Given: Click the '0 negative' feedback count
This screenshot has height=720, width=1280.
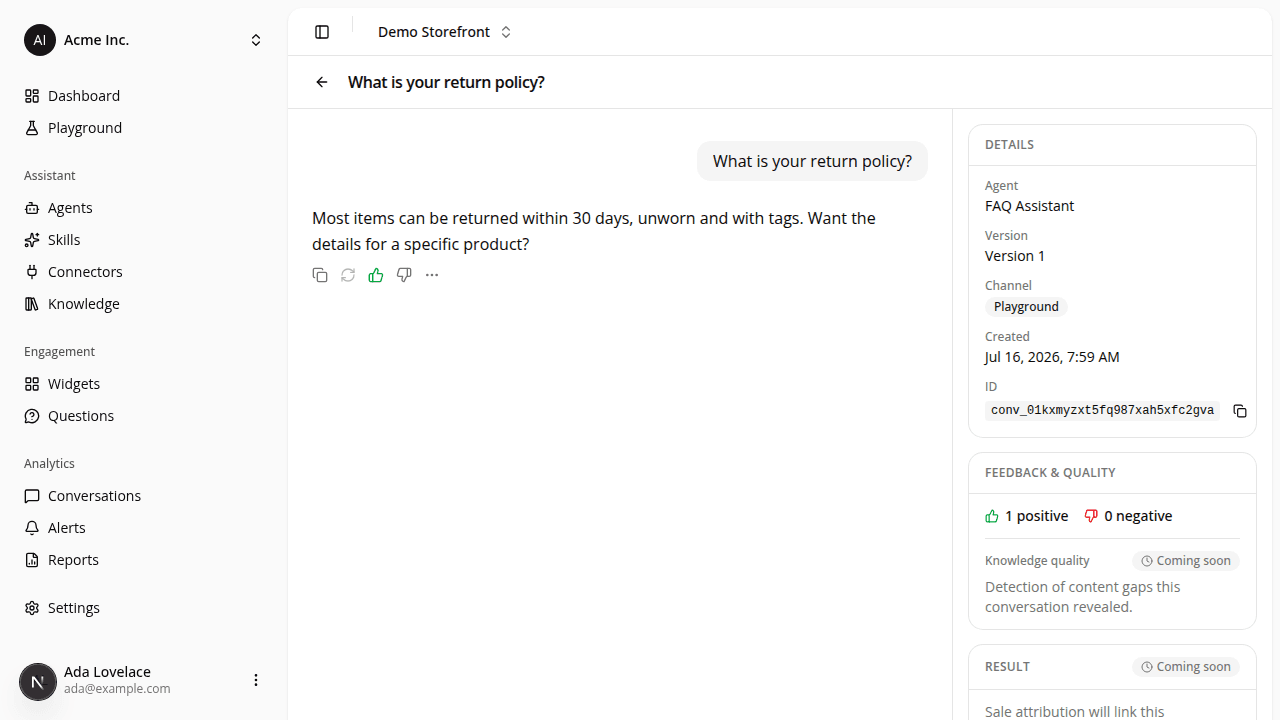Looking at the screenshot, I should click(1129, 516).
